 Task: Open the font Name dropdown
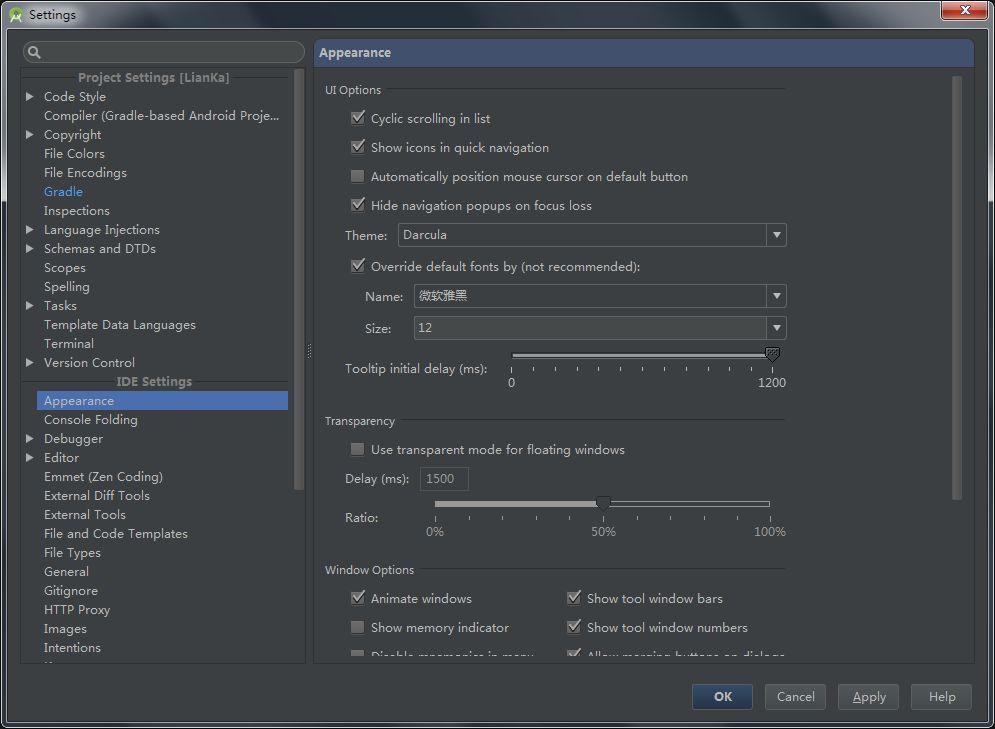click(x=776, y=297)
